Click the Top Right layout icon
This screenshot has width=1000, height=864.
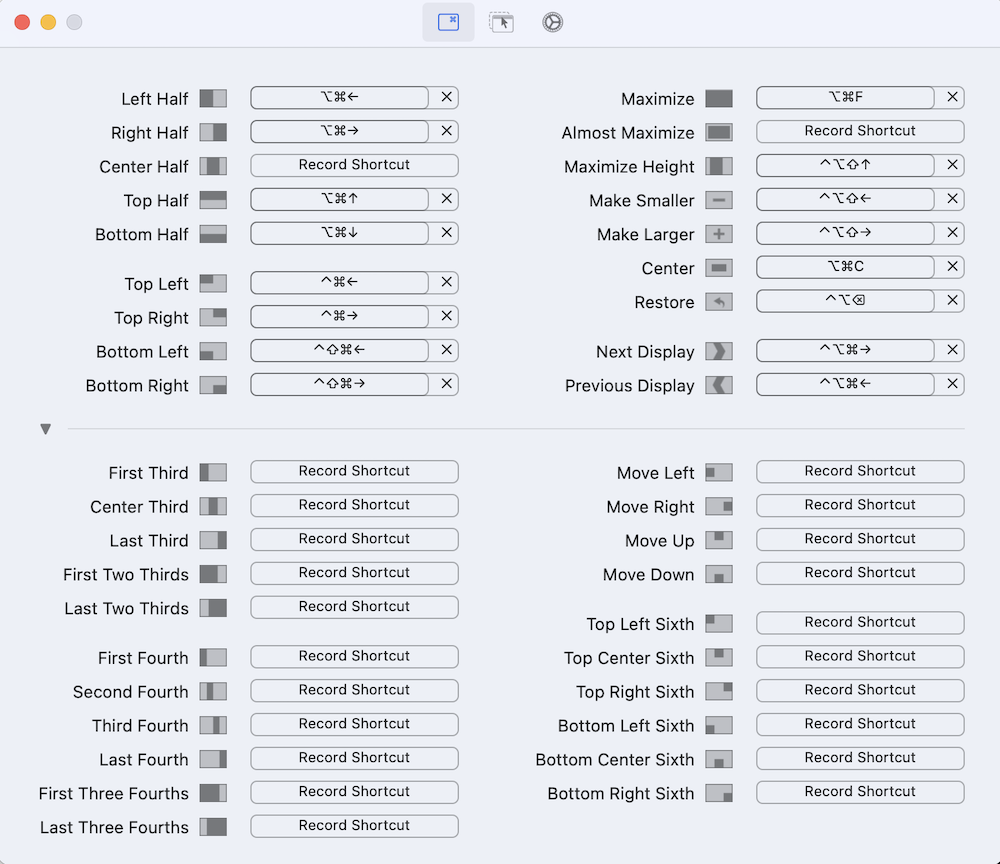pyautogui.click(x=213, y=317)
